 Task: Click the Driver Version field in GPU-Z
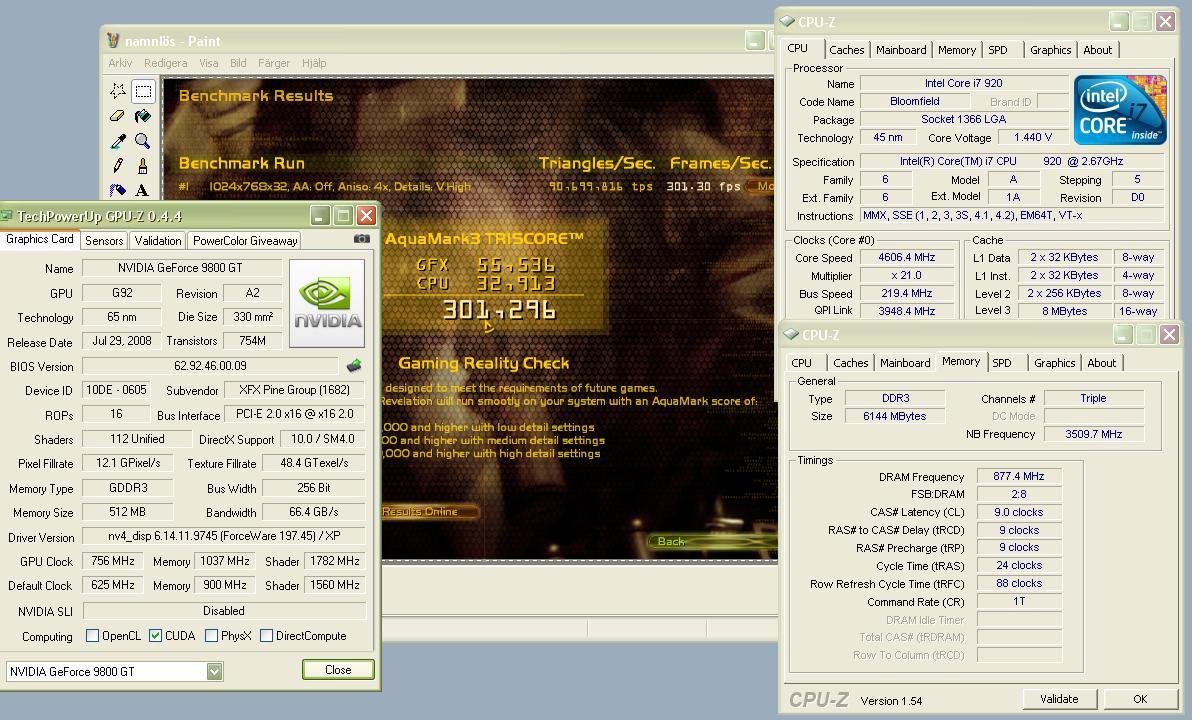click(224, 536)
